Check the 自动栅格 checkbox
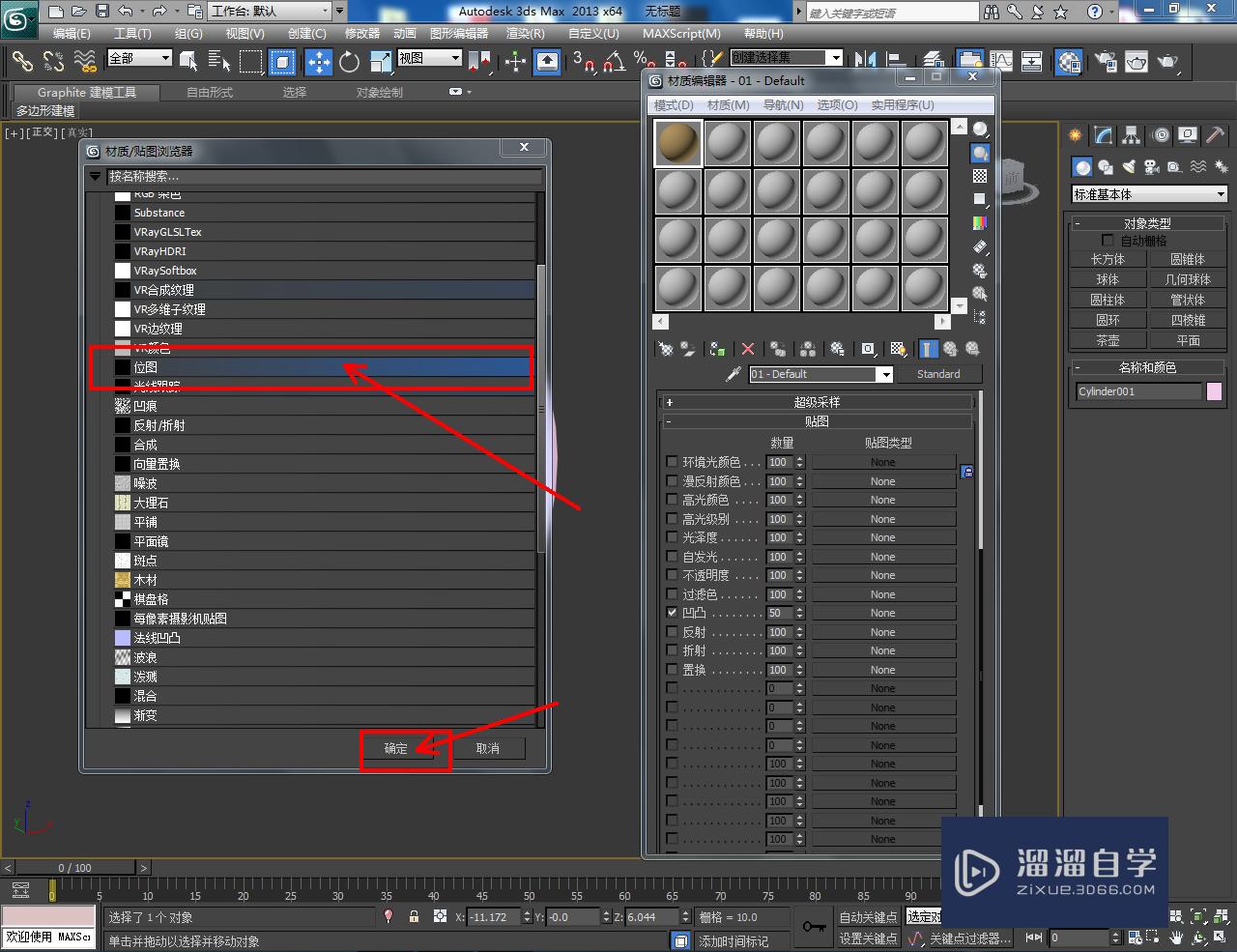Screen dimensions: 1237x952 [1108, 241]
